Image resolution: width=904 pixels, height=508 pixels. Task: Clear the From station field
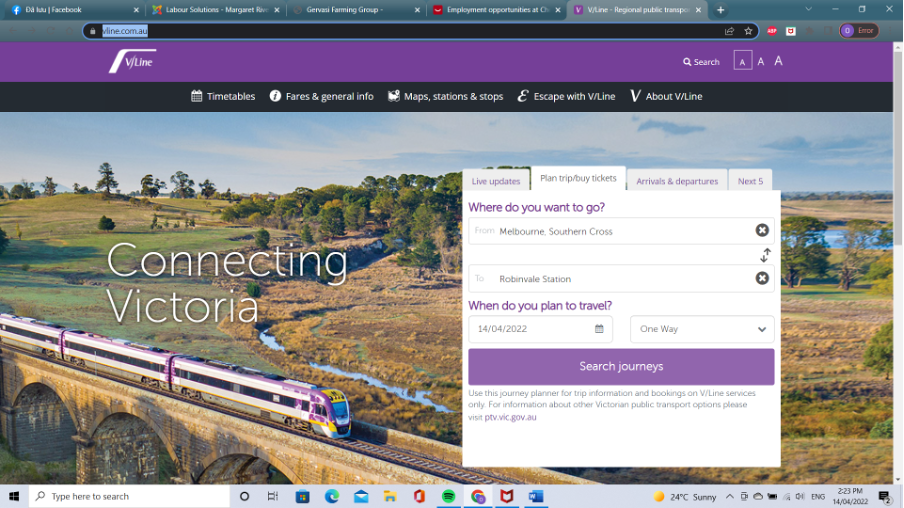point(762,231)
